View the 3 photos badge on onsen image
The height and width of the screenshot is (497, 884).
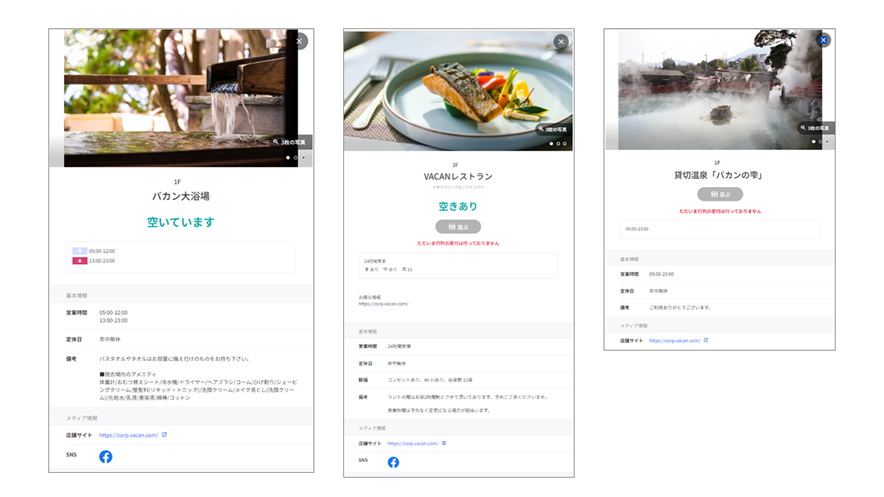click(816, 128)
